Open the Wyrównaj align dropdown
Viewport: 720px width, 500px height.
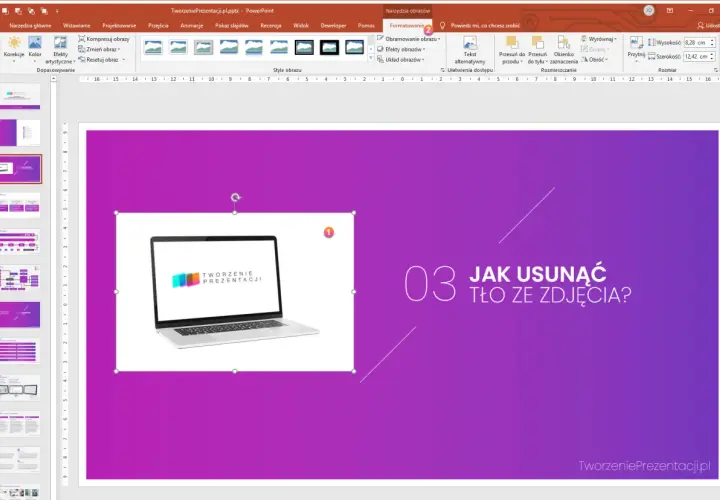(x=599, y=39)
